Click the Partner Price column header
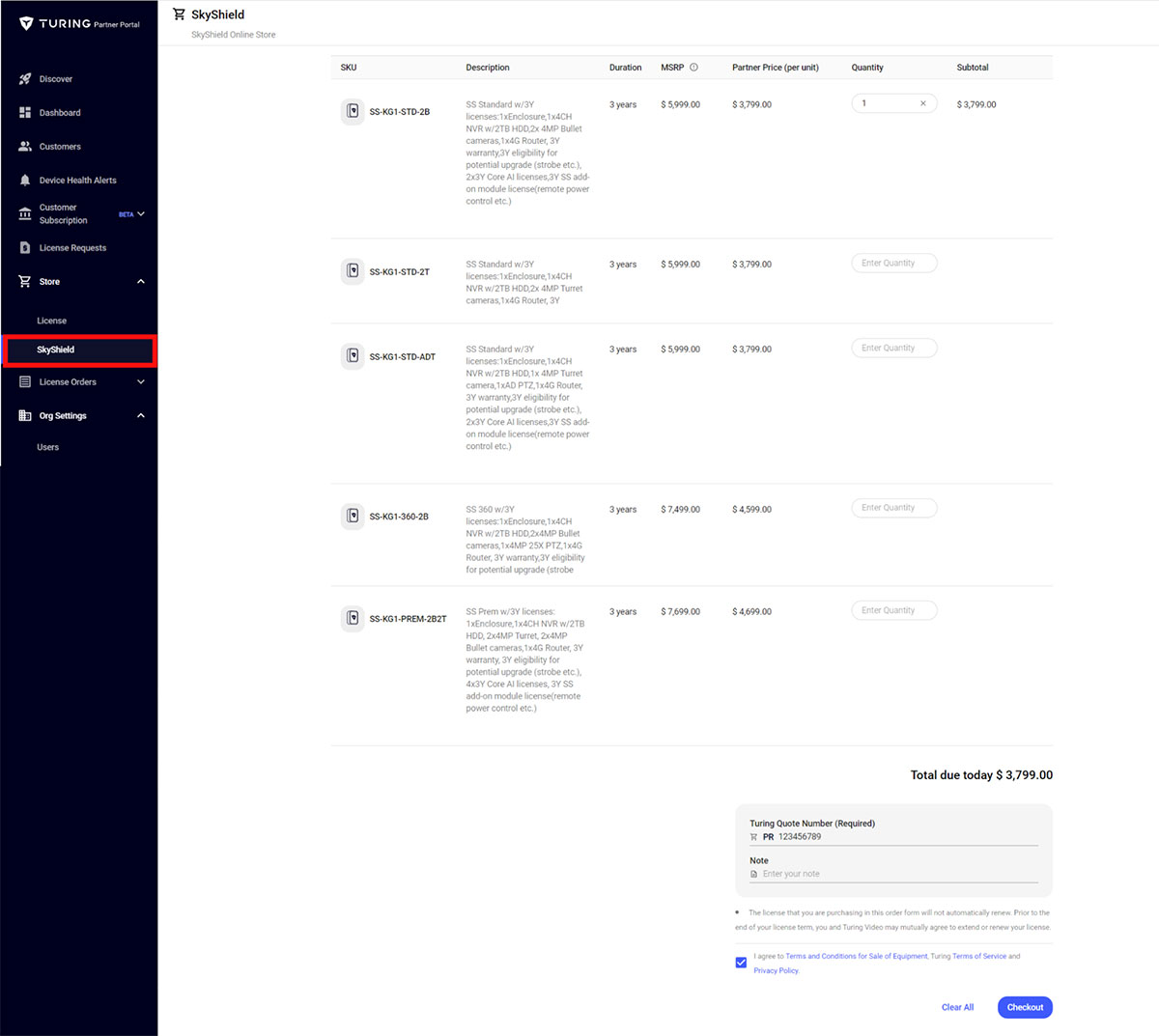This screenshot has height=1036, width=1159. click(x=776, y=68)
